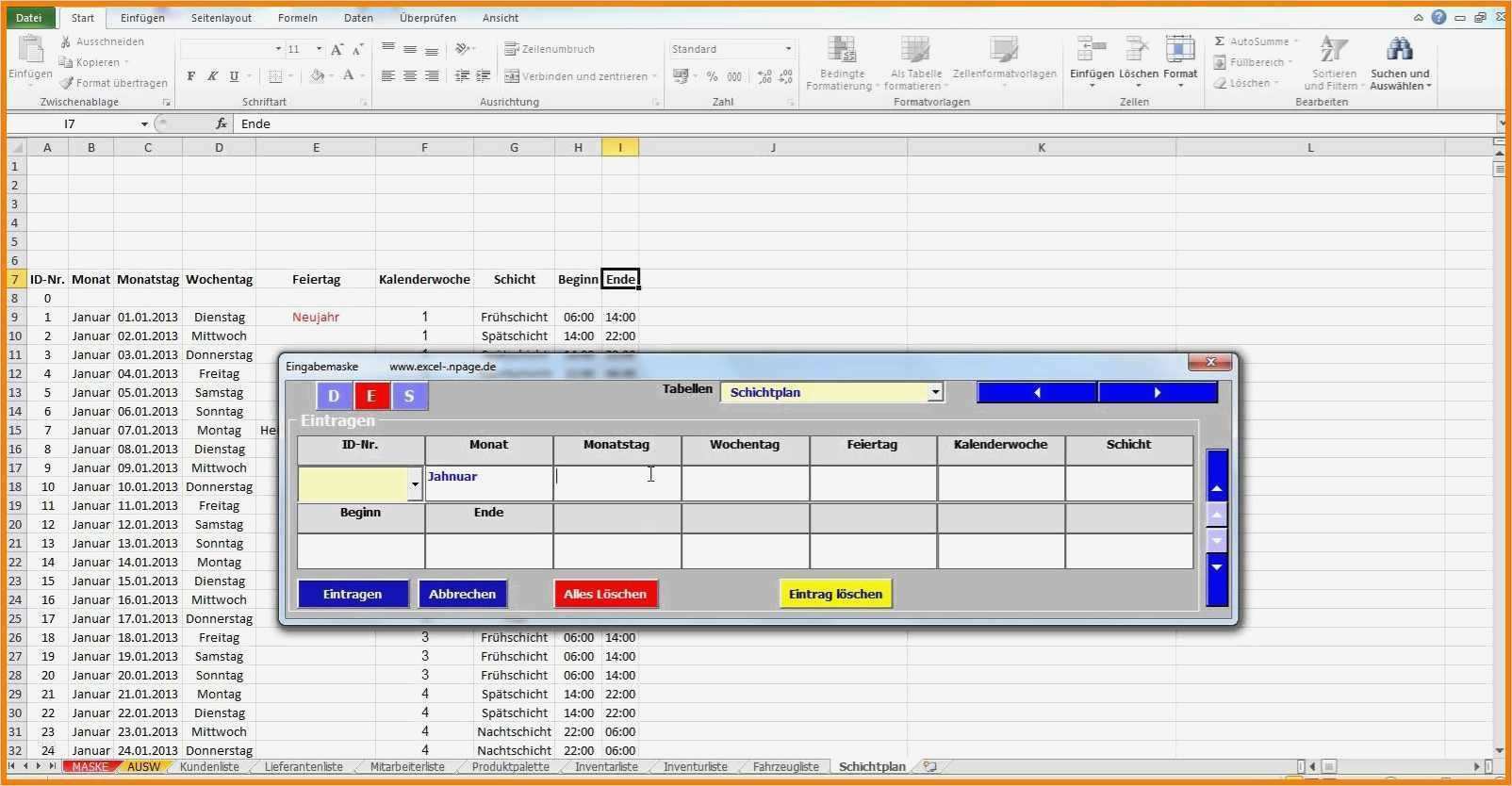Open the Standard number format dropdown

[788, 49]
